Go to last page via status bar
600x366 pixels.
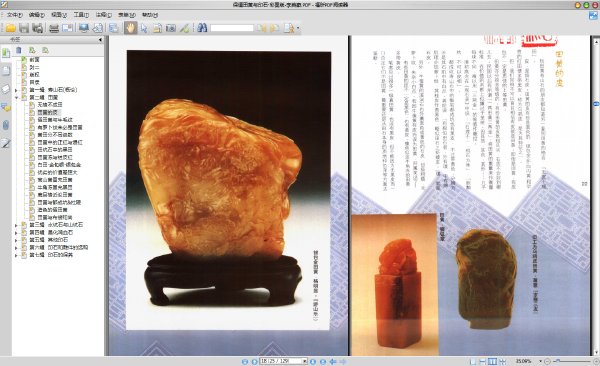click(x=323, y=361)
